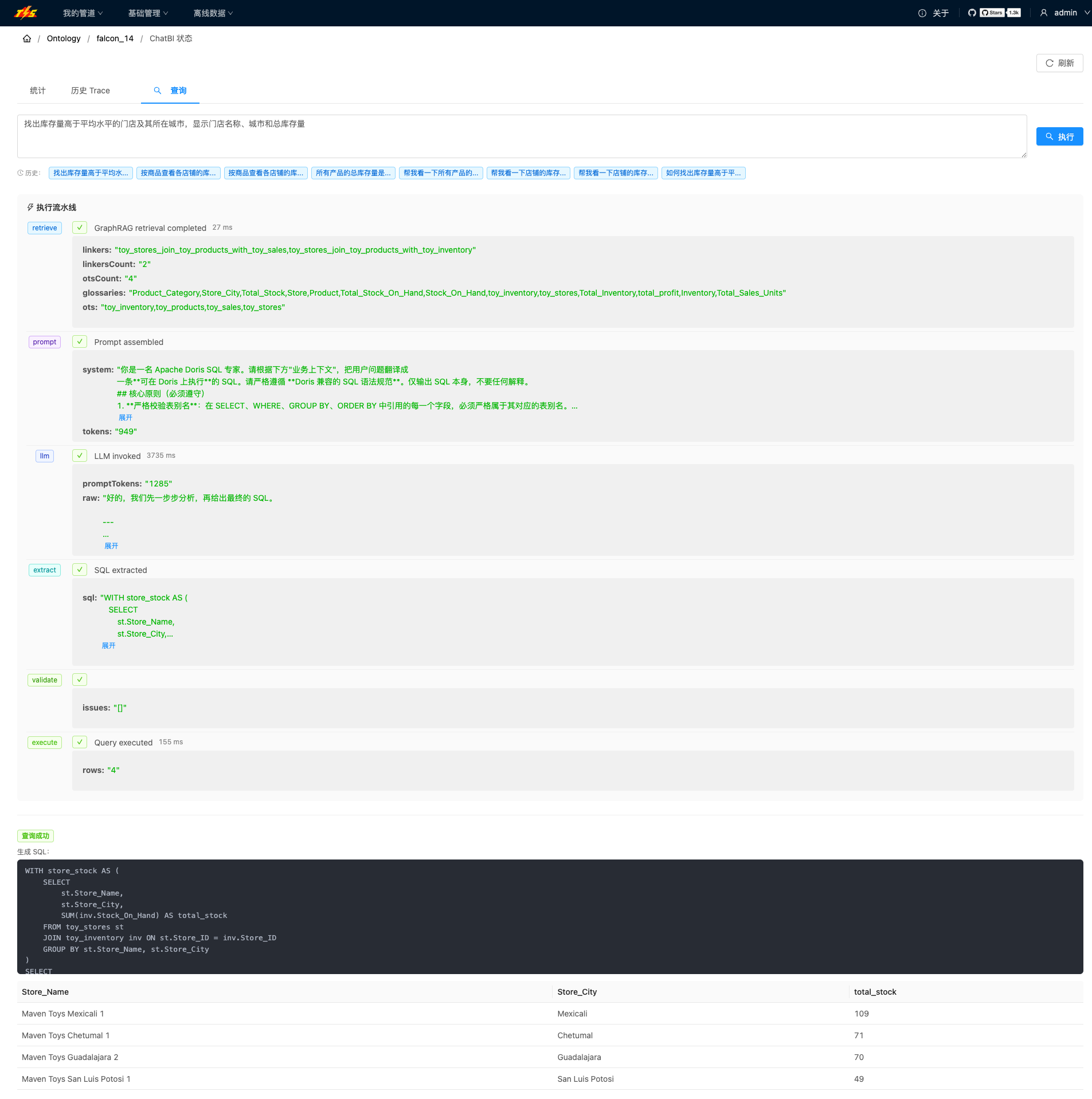Click the history clock icon
This screenshot has height=1099, width=1092.
pyautogui.click(x=20, y=173)
